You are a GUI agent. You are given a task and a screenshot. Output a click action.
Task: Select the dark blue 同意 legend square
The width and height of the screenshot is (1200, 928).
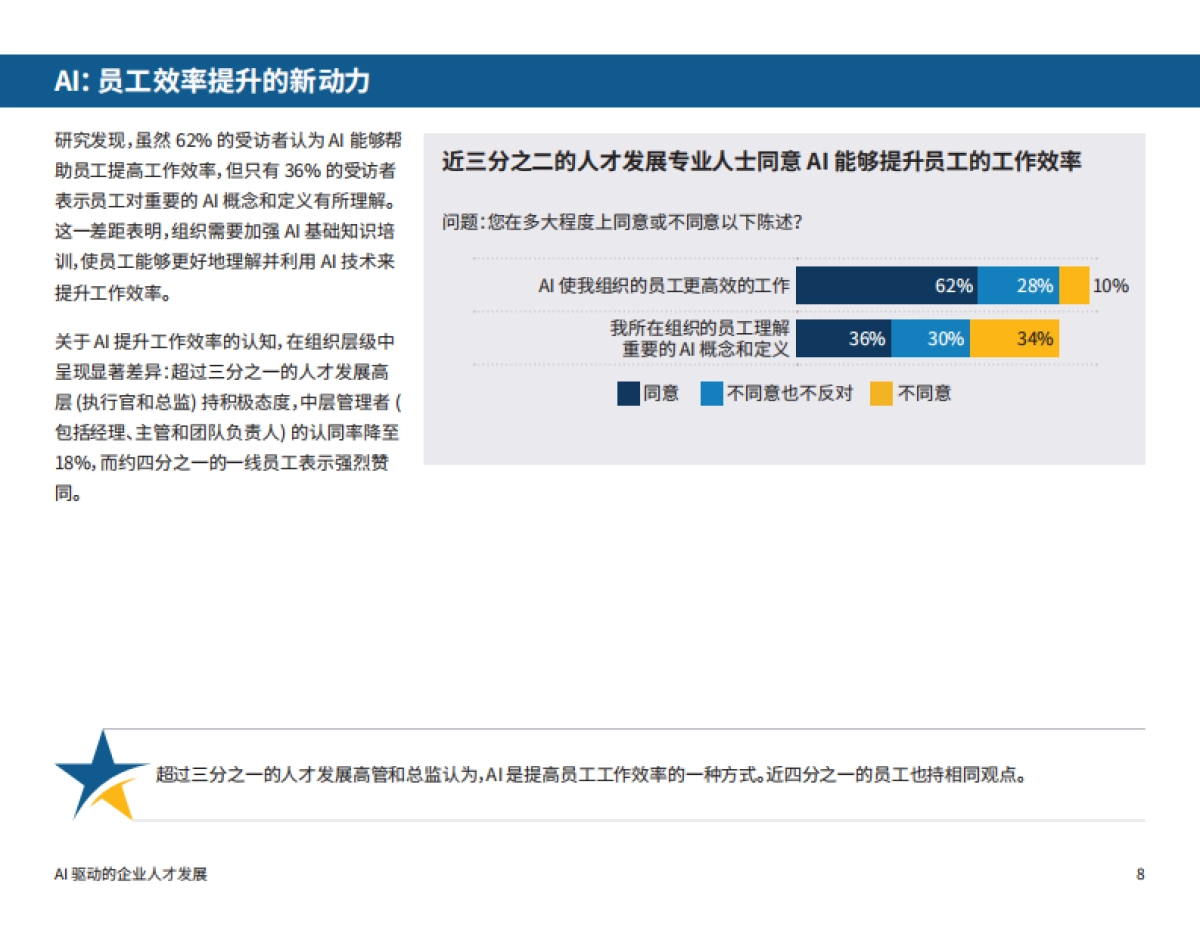(x=626, y=393)
